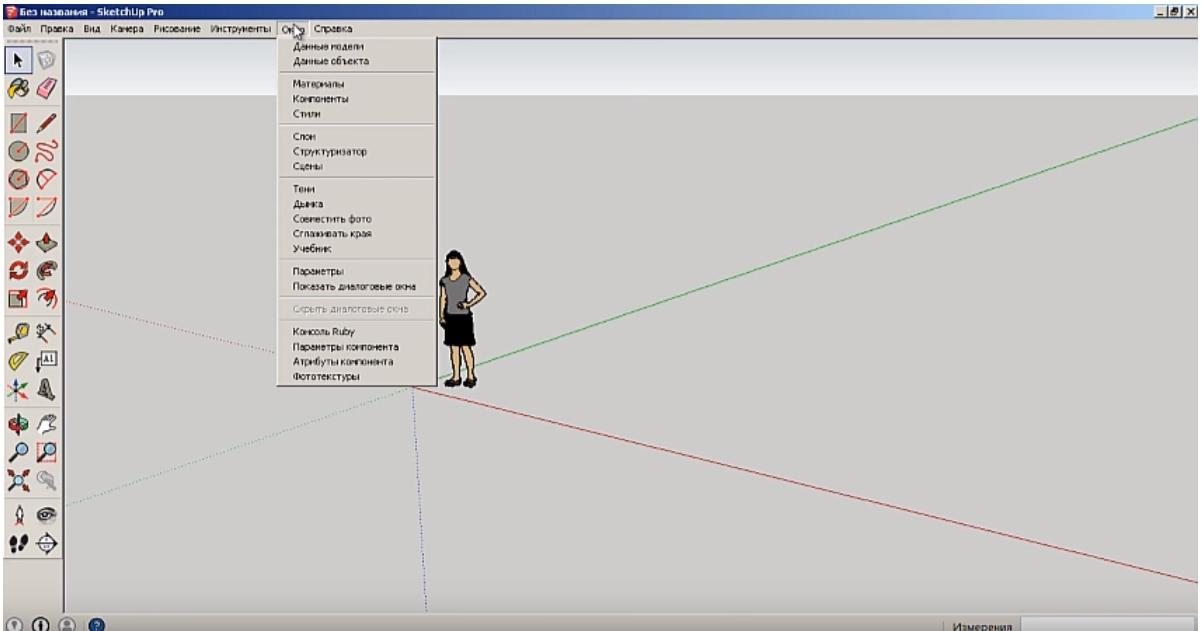
Task: Pick the Line pencil tool
Action: tap(47, 123)
